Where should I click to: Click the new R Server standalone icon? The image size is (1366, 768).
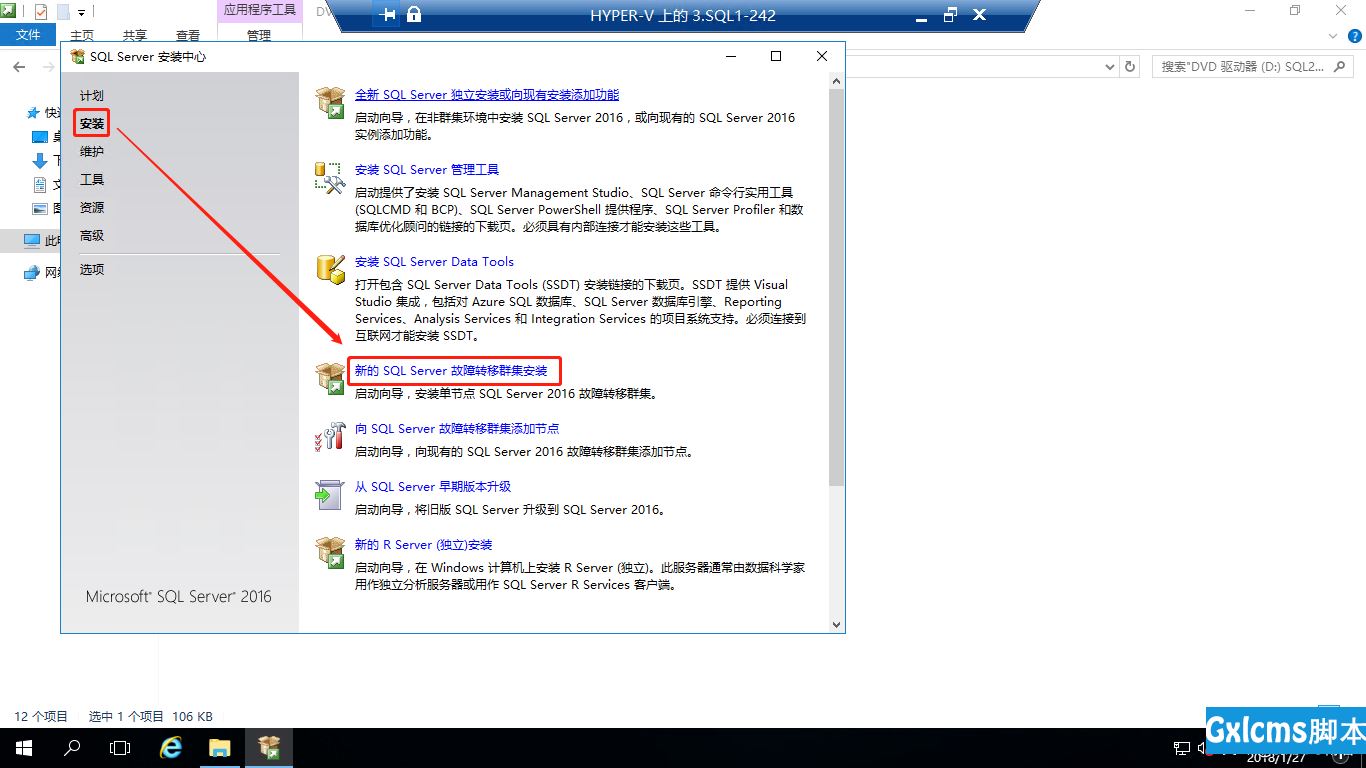tap(330, 552)
